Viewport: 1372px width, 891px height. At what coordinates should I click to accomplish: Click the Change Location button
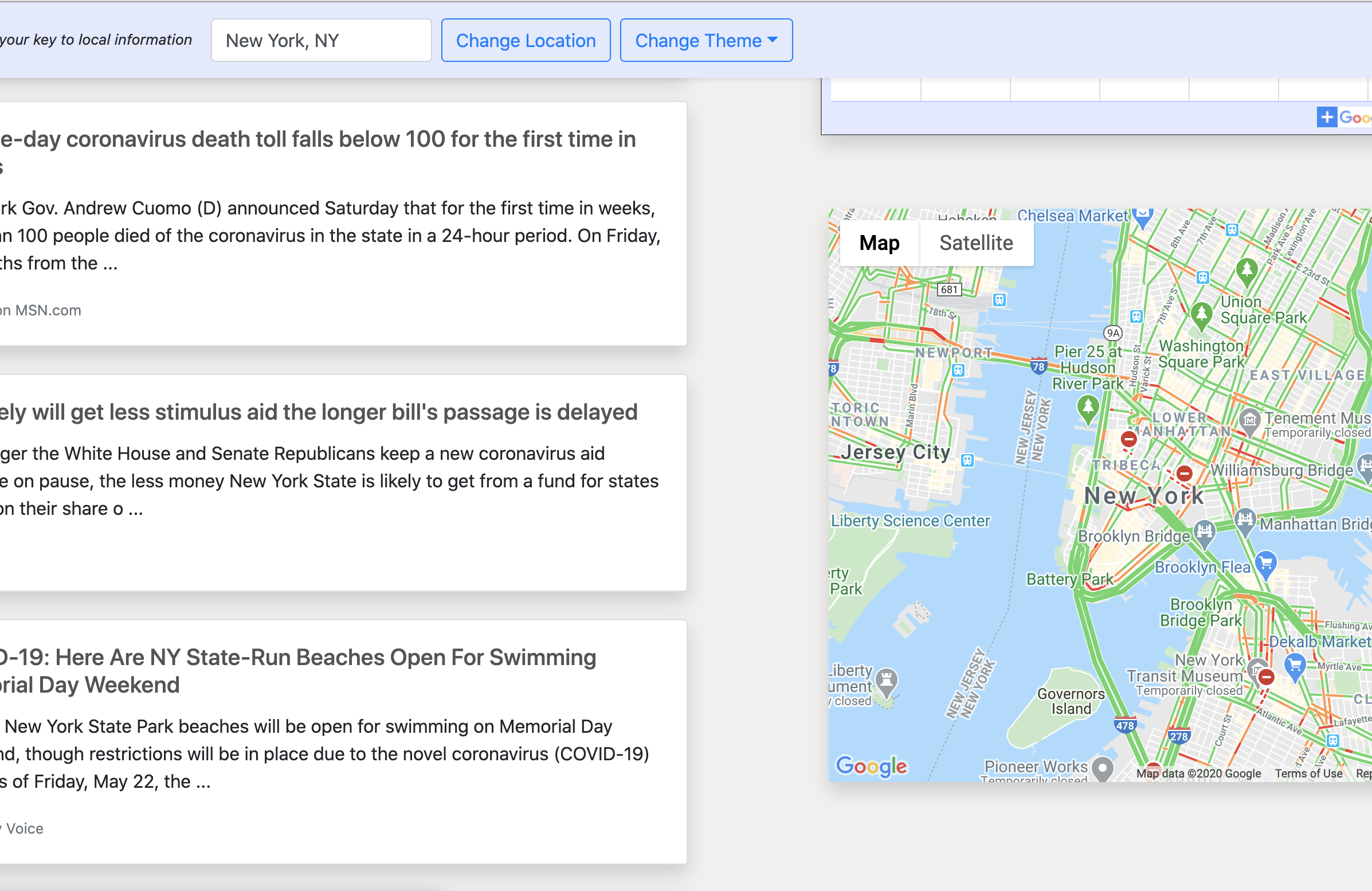(x=525, y=40)
